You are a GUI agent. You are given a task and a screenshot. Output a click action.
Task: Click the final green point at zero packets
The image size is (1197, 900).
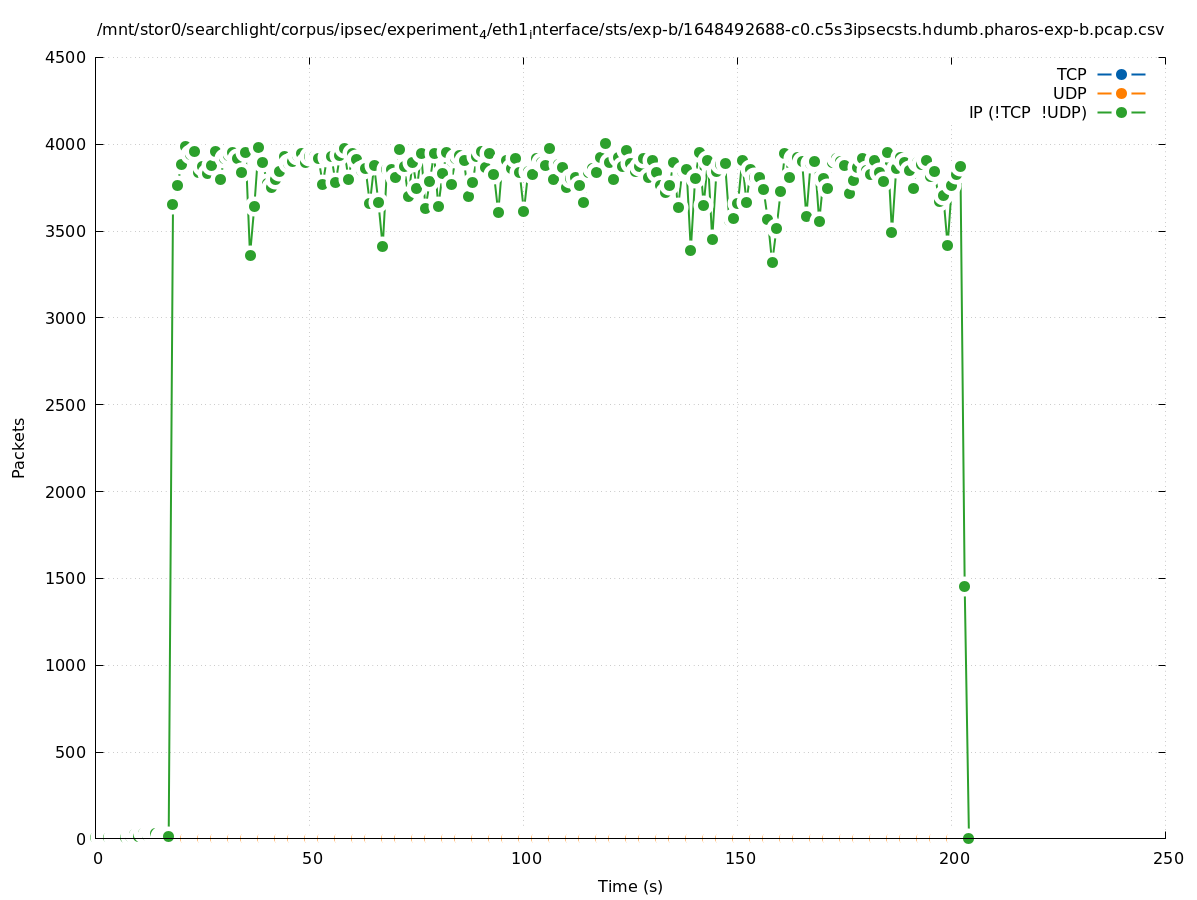coord(968,838)
